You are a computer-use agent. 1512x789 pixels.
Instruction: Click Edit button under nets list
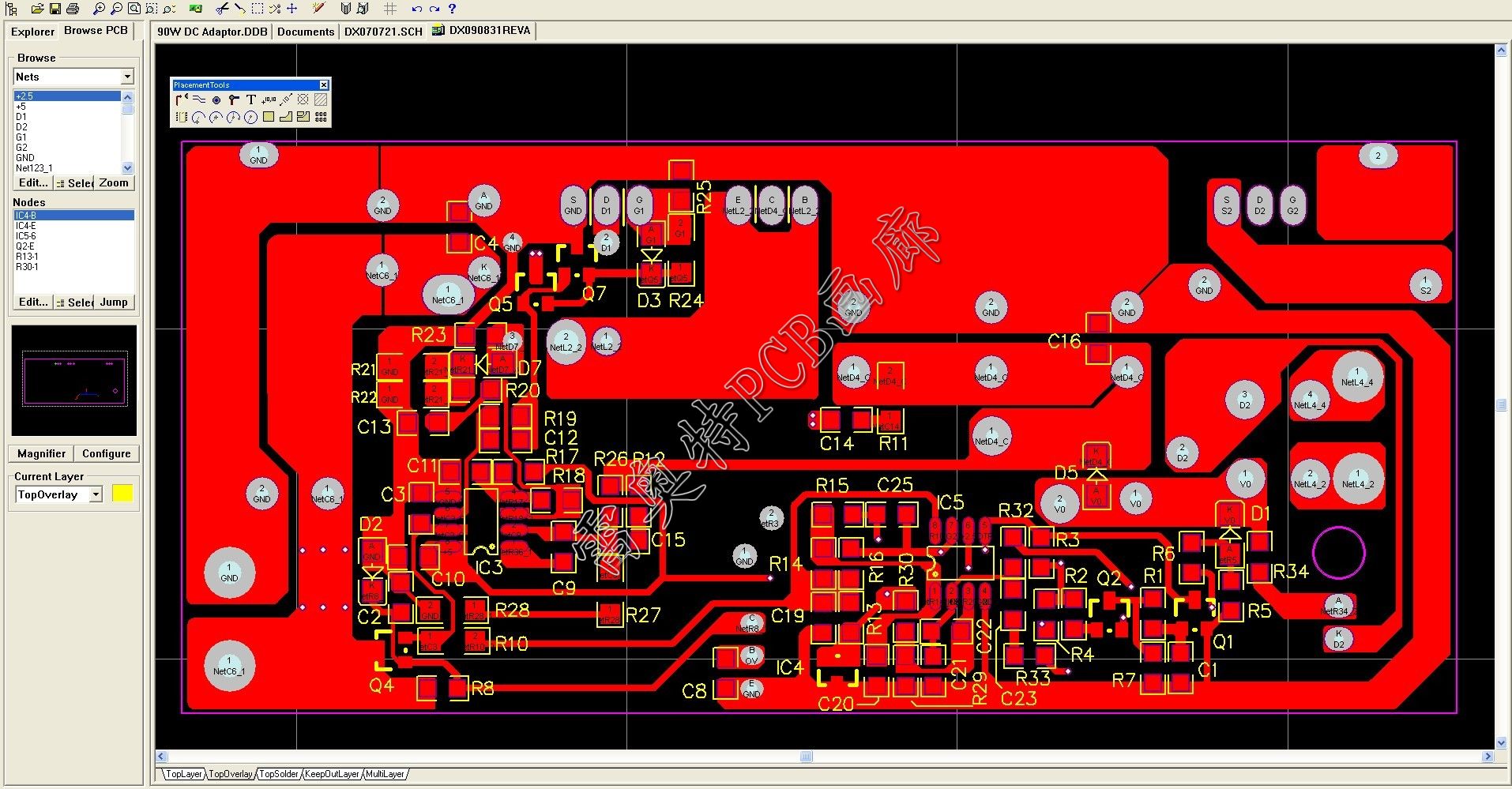click(33, 182)
